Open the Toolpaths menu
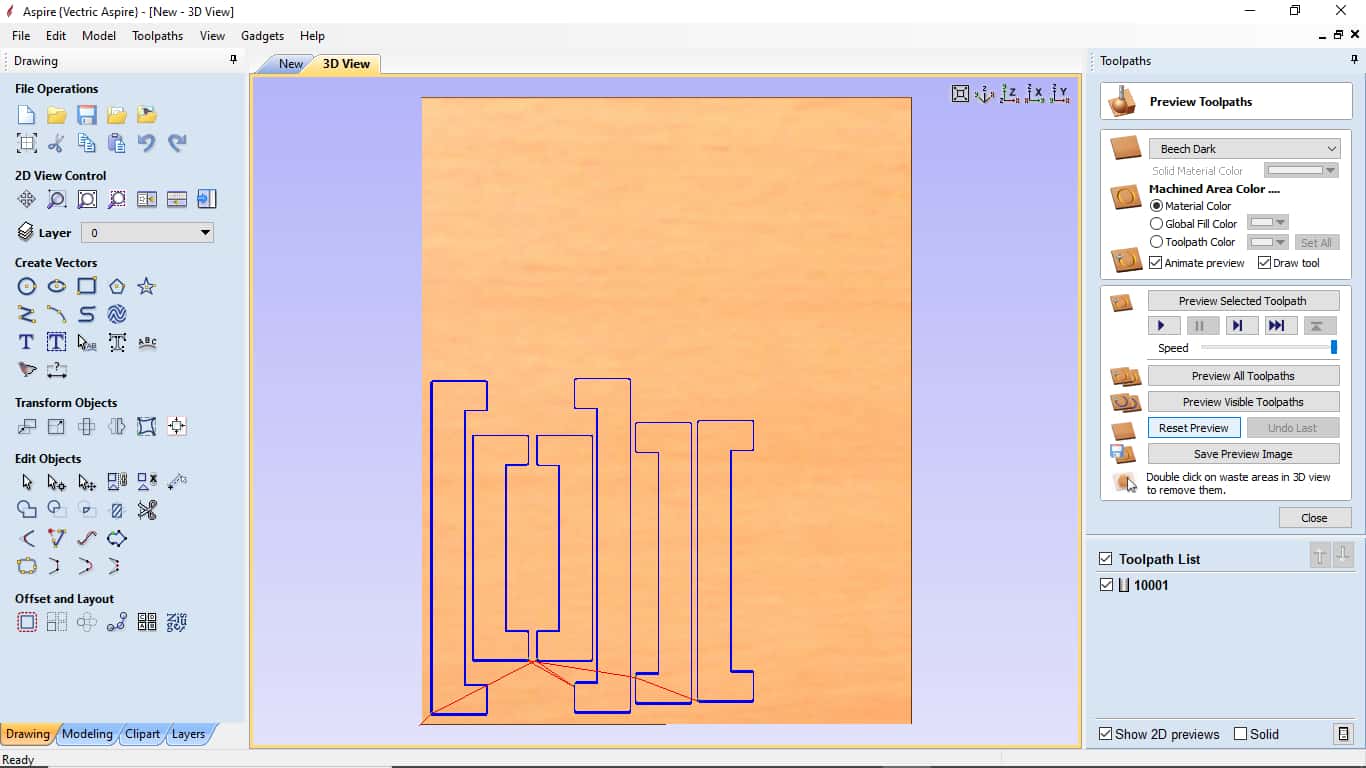Viewport: 1366px width, 768px height. [x=157, y=36]
